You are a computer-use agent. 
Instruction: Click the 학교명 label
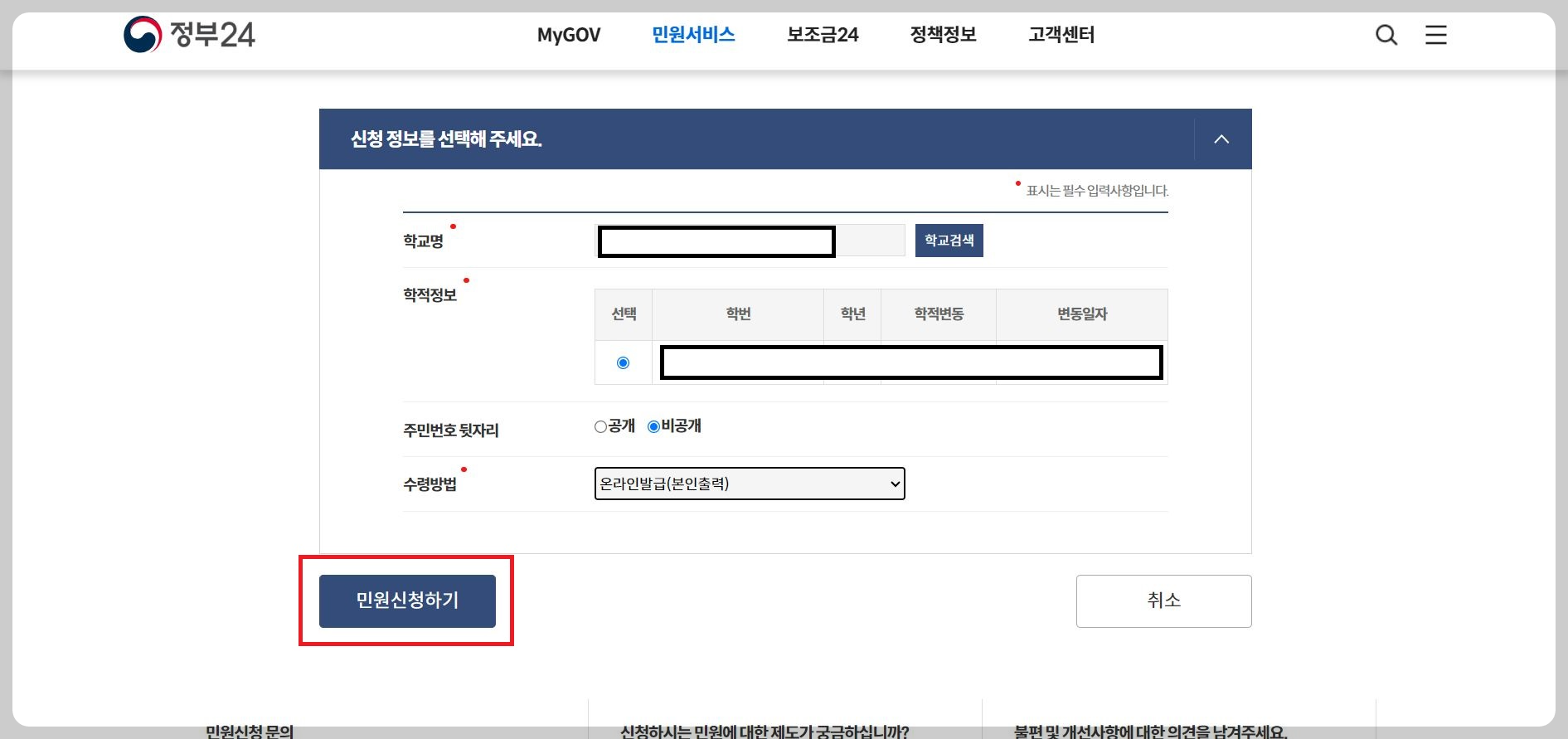pyautogui.click(x=423, y=241)
